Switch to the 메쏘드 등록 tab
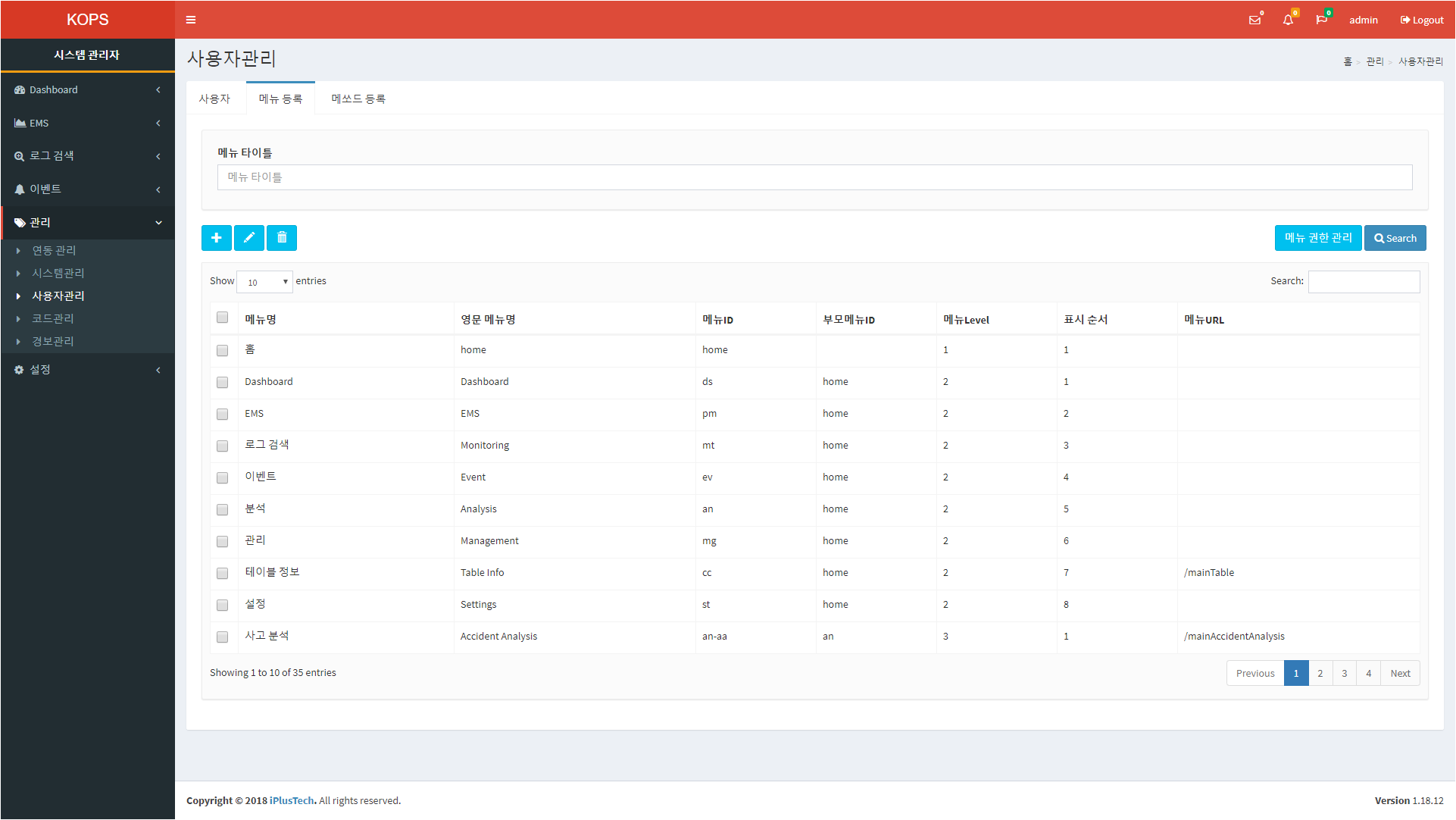The width and height of the screenshot is (1456, 820). pos(358,99)
